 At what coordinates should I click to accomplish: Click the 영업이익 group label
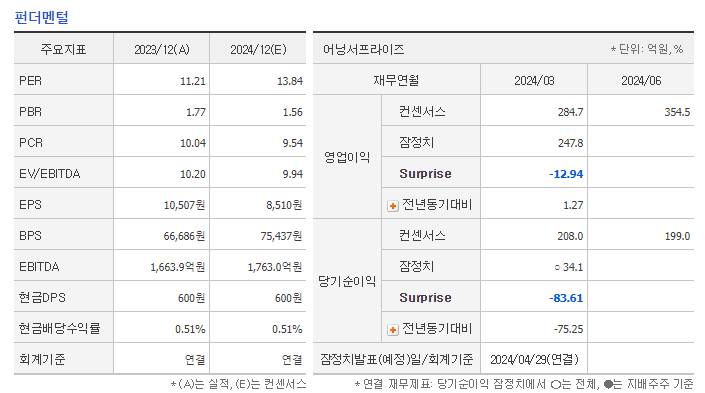coord(347,157)
